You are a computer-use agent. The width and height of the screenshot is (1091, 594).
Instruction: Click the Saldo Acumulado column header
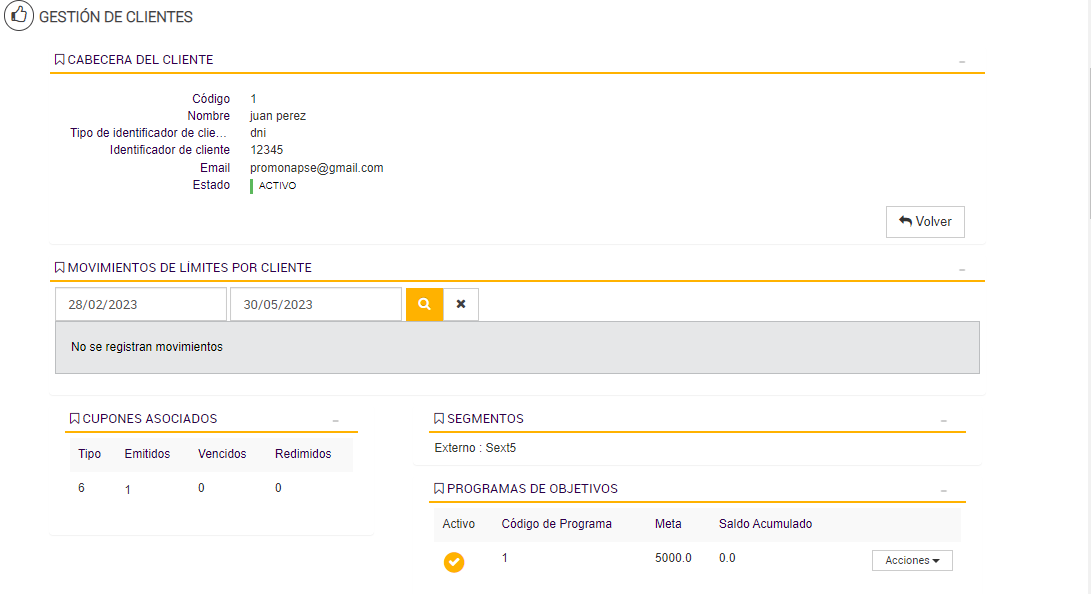tap(765, 524)
